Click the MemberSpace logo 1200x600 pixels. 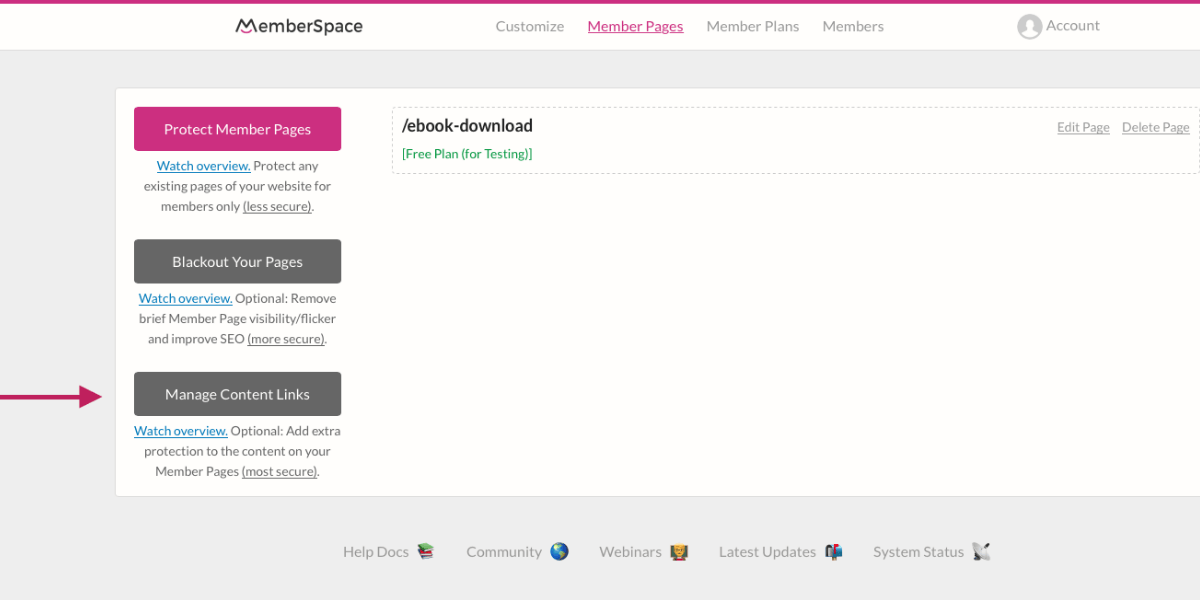pyautogui.click(x=299, y=26)
